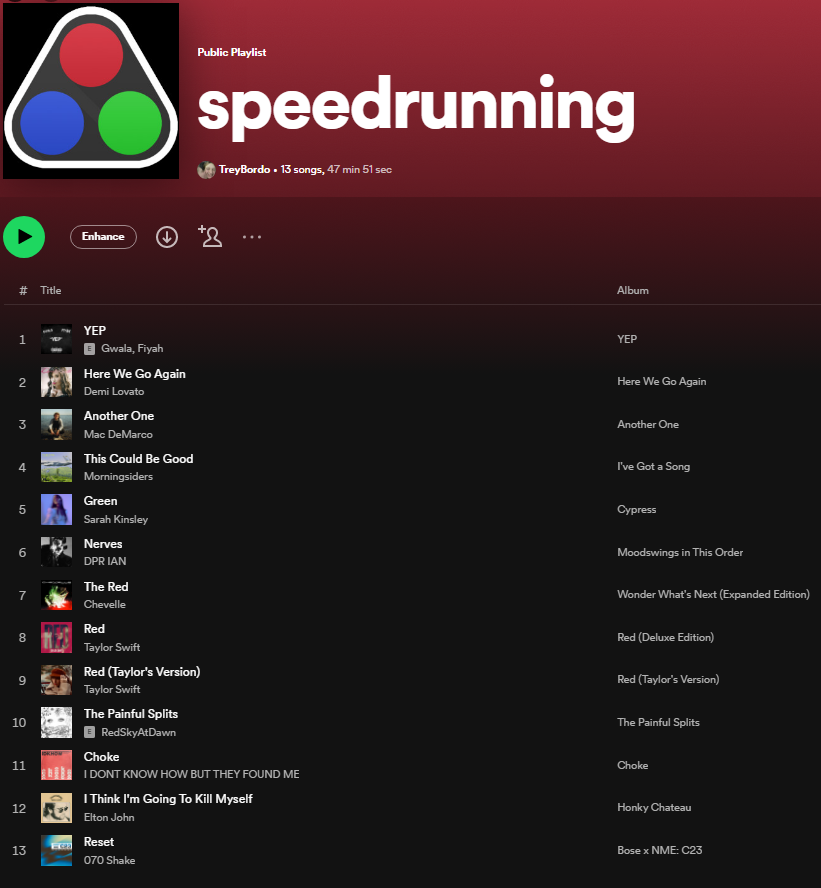Click The Red cover thumbnail by Chevelle
The image size is (821, 888).
tap(57, 595)
